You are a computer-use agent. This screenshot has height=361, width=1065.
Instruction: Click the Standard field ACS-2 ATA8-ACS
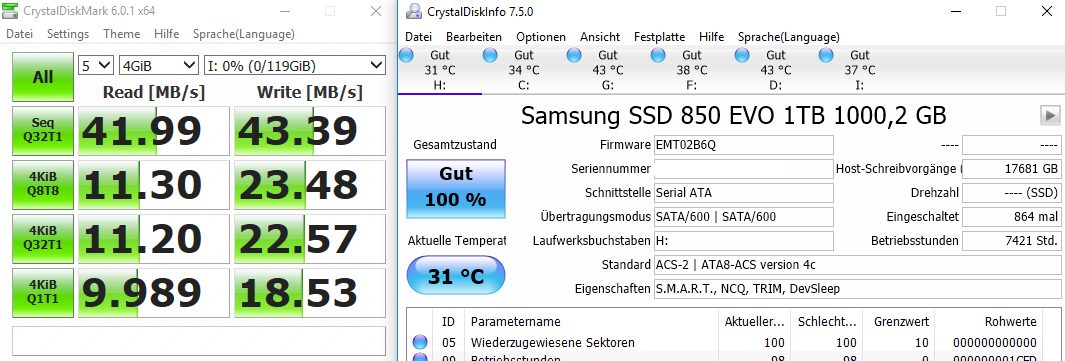(857, 265)
